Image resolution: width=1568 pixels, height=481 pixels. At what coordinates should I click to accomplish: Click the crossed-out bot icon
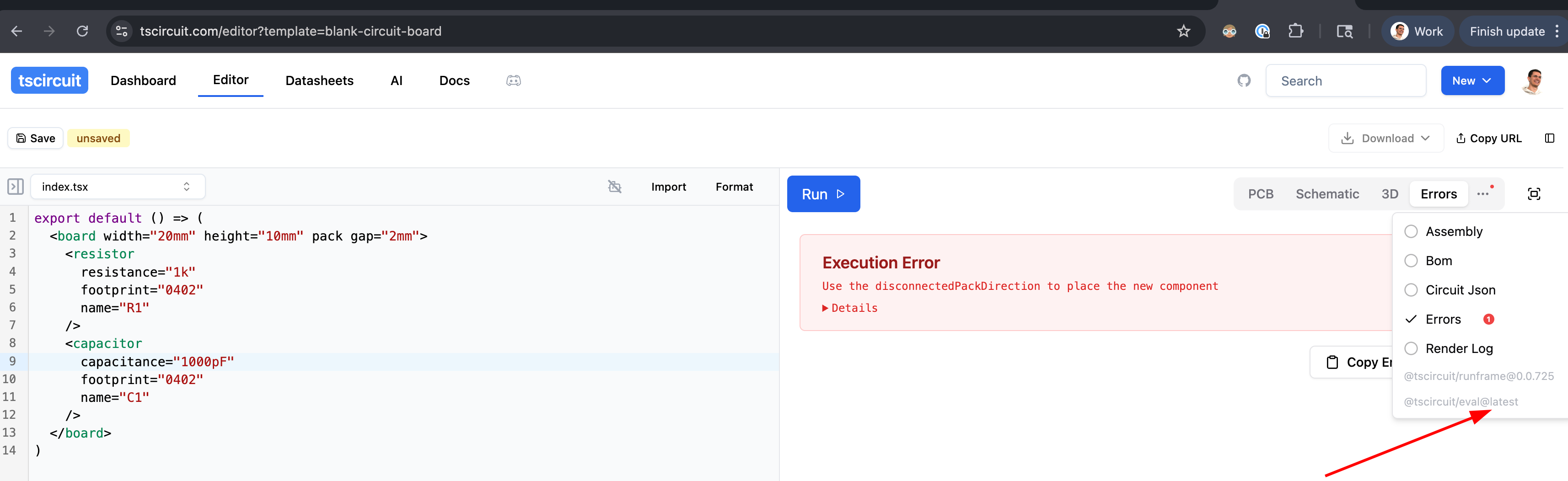pos(615,186)
